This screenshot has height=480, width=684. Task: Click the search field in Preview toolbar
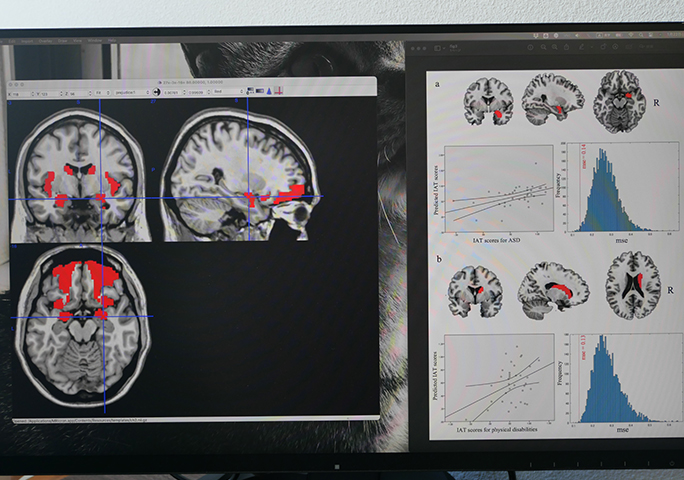click(x=647, y=47)
